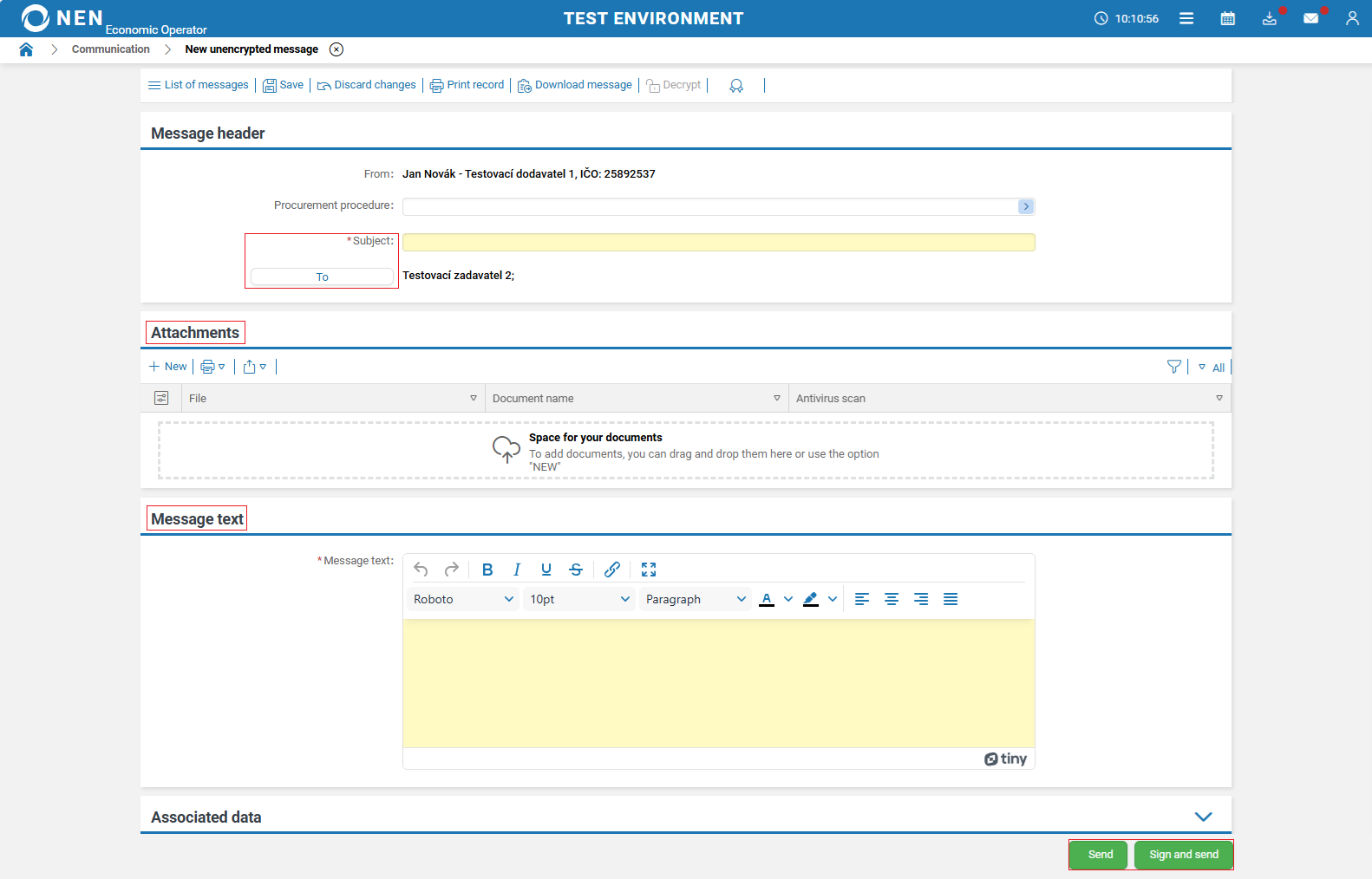Click the green Send button

tap(1099, 855)
